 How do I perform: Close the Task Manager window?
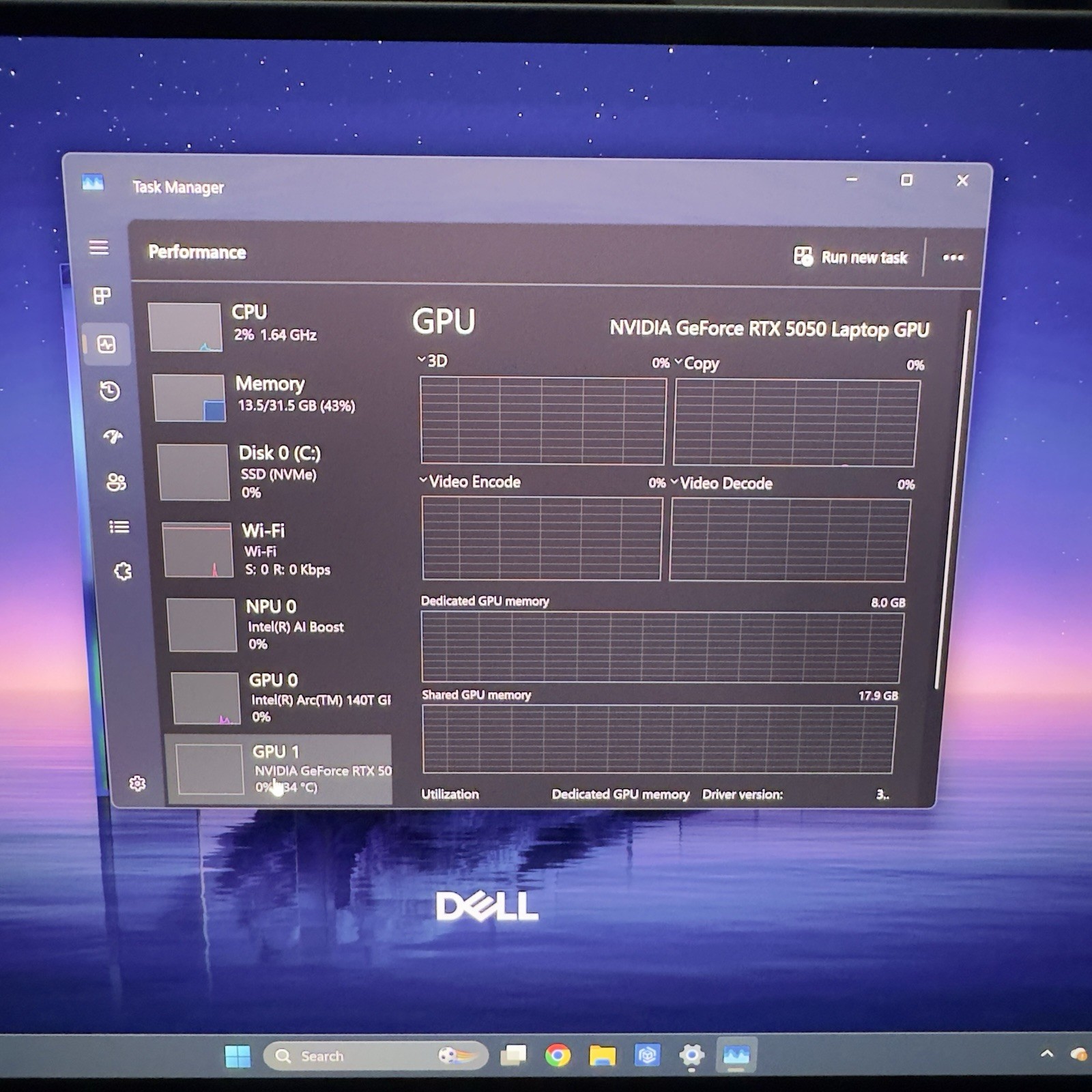962,181
